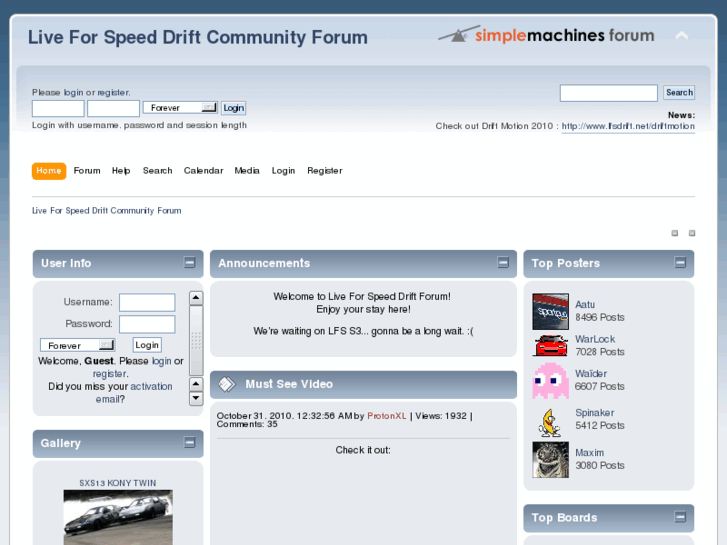Click the second small collapse-columns icon
This screenshot has width=727, height=545.
tap(692, 233)
